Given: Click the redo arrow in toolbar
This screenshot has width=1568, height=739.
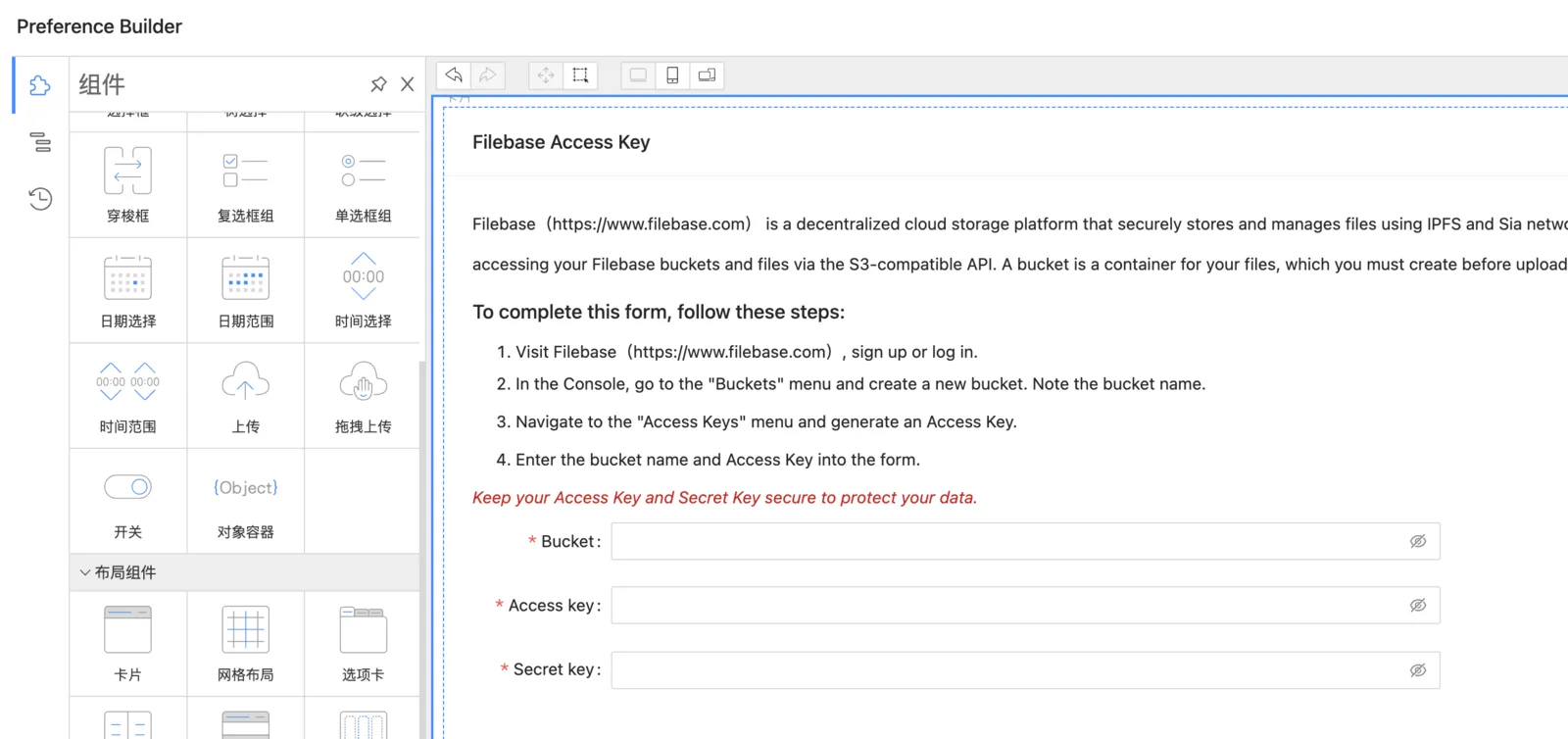Looking at the screenshot, I should 487,75.
